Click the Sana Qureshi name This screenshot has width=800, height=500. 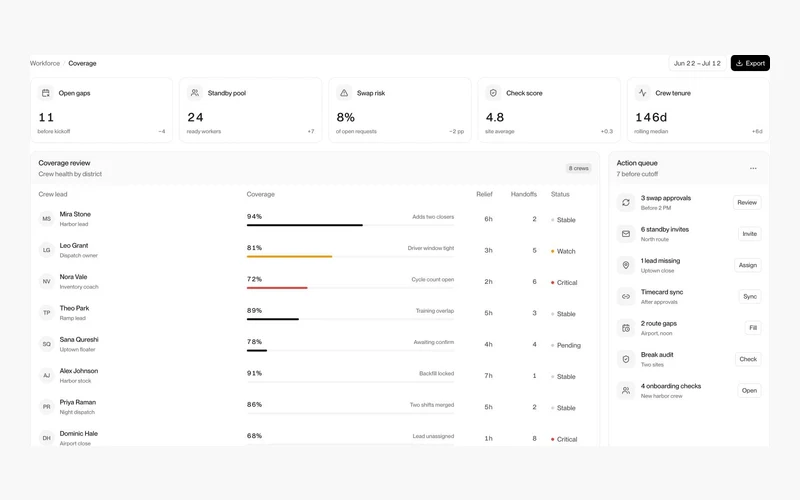pyautogui.click(x=79, y=340)
